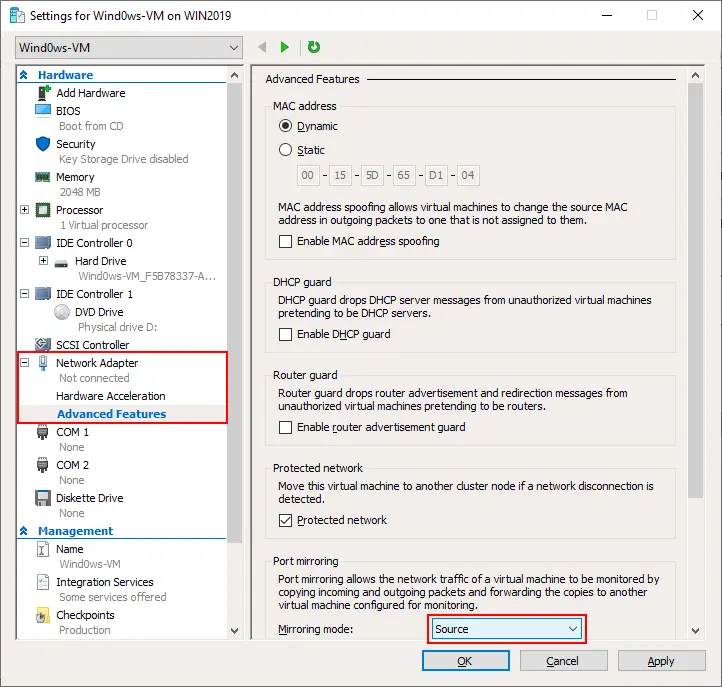Screen dimensions: 722x687
Task: Click the down arrow of the right pane scrollbar
Action: (695, 631)
